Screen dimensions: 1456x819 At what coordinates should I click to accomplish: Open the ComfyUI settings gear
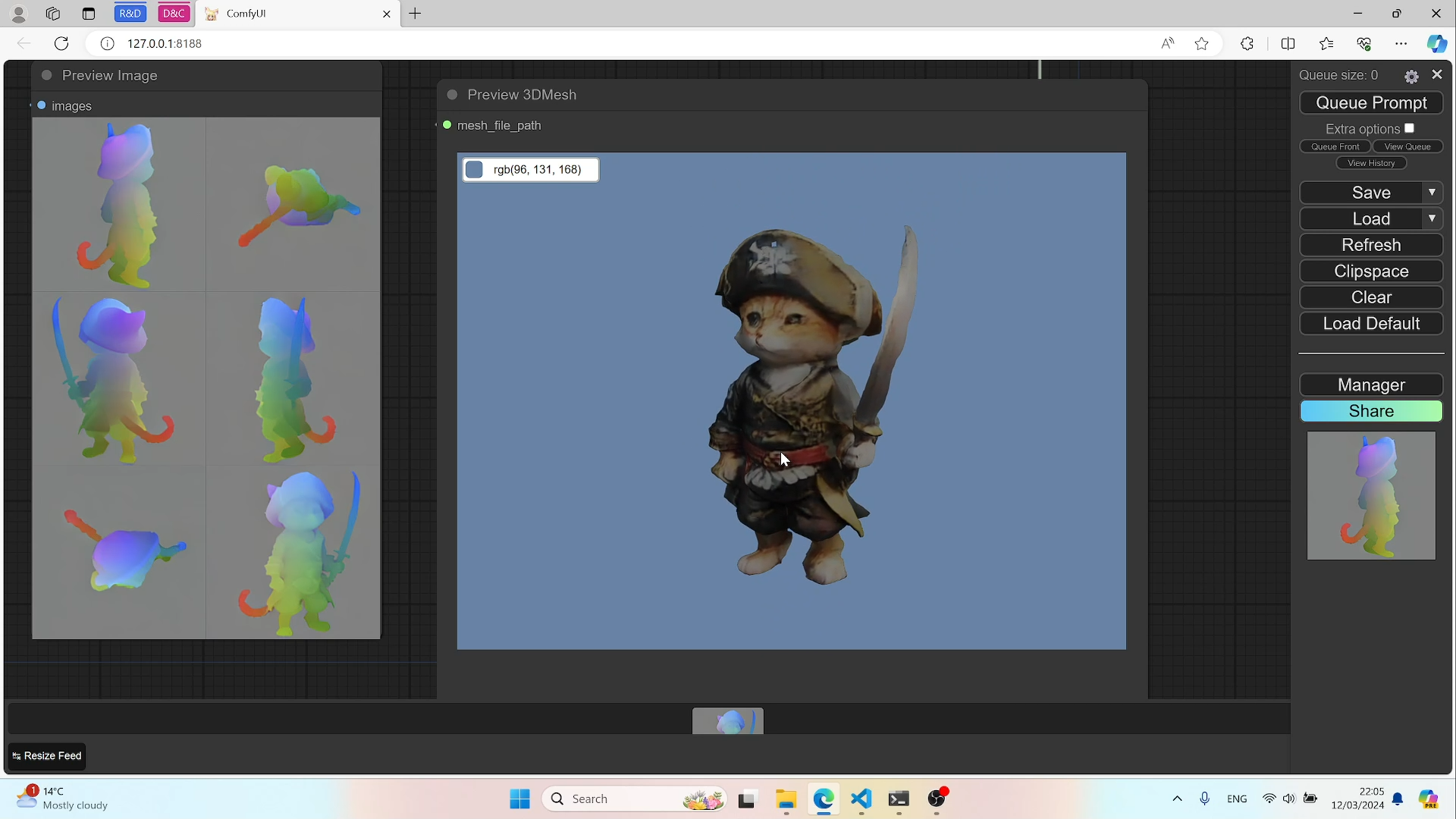tap(1411, 76)
